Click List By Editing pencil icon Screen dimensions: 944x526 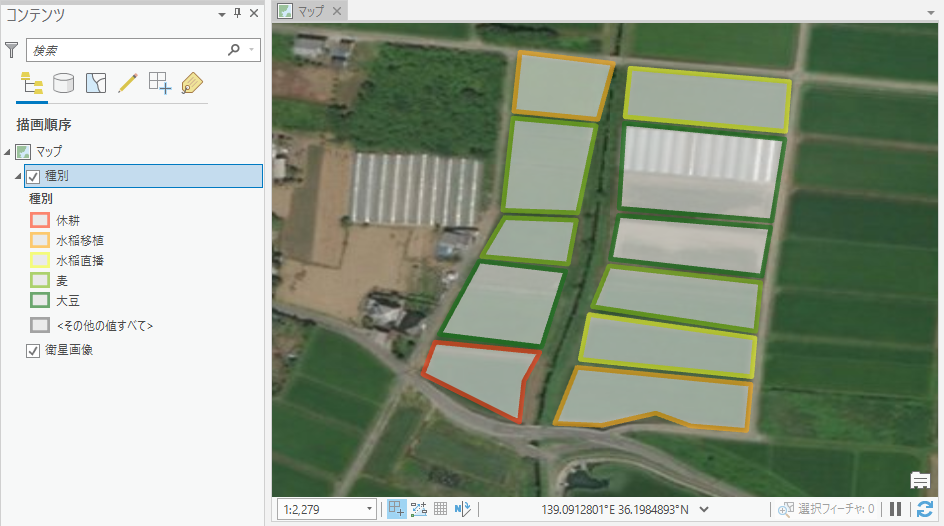[x=127, y=83]
